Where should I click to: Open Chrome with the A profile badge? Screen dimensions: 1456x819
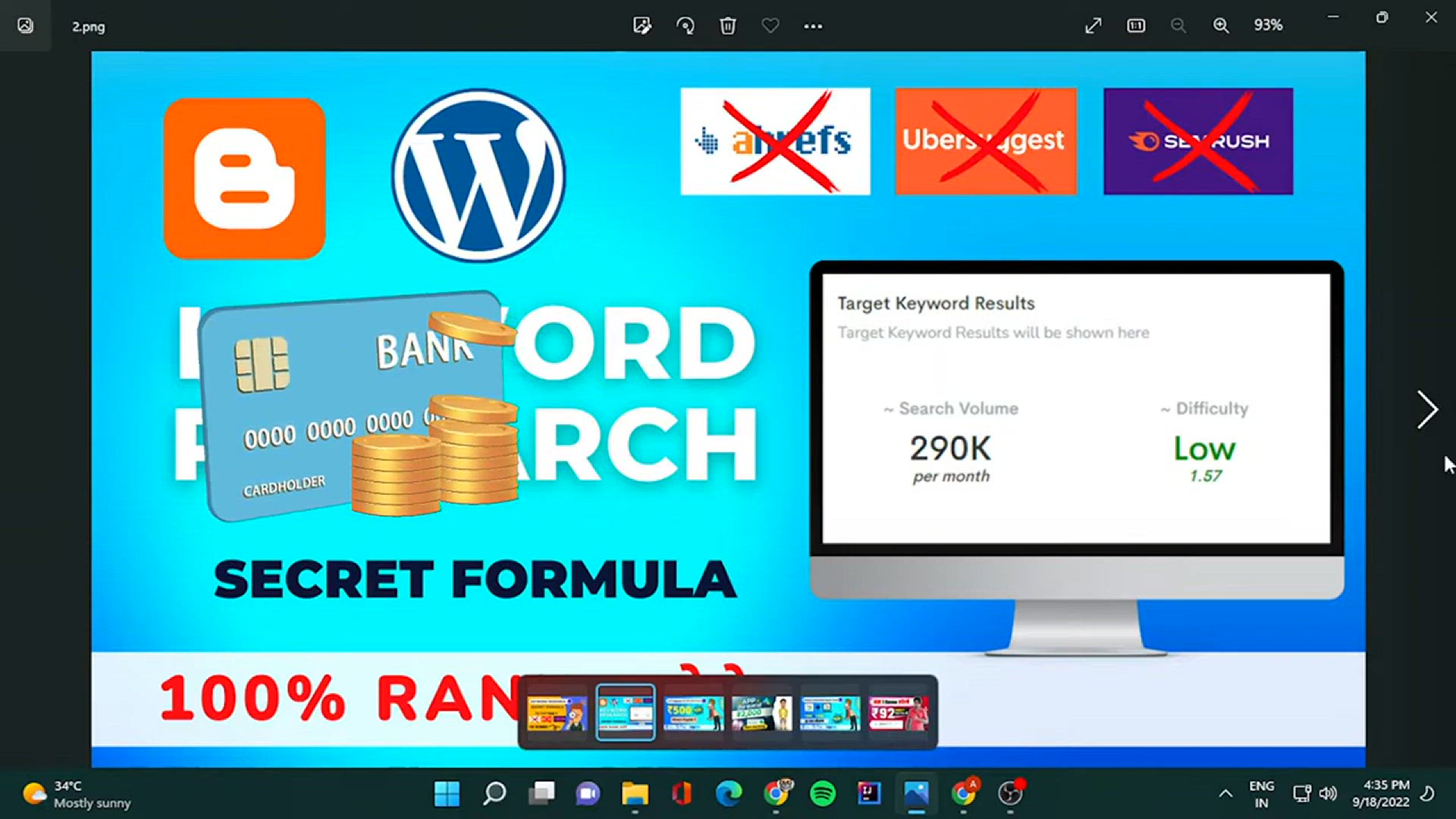pos(964,793)
